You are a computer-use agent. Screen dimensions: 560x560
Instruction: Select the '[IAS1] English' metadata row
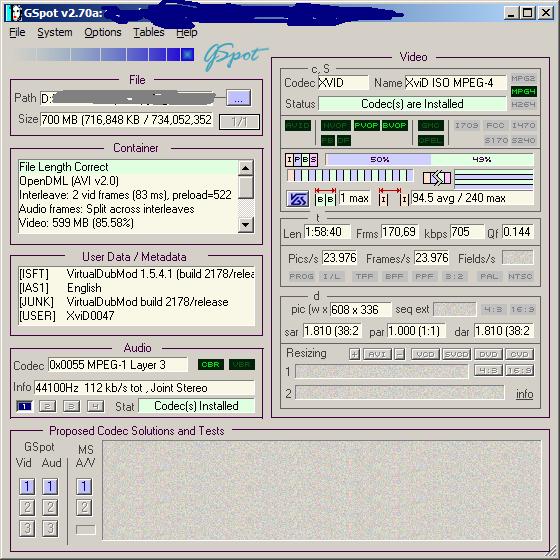(136, 288)
